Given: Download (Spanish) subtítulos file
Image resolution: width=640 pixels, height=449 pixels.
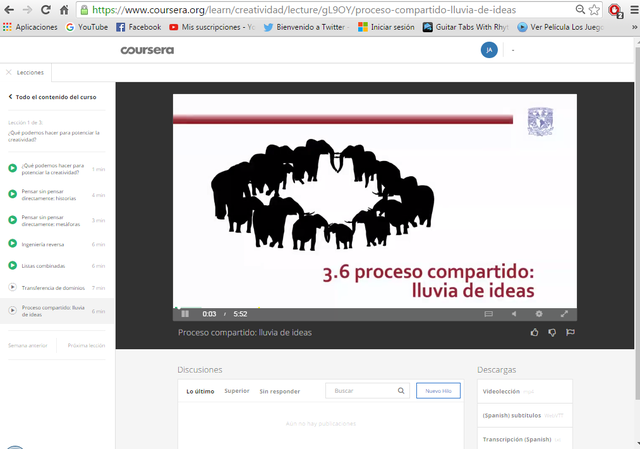Looking at the screenshot, I should coord(525,416).
